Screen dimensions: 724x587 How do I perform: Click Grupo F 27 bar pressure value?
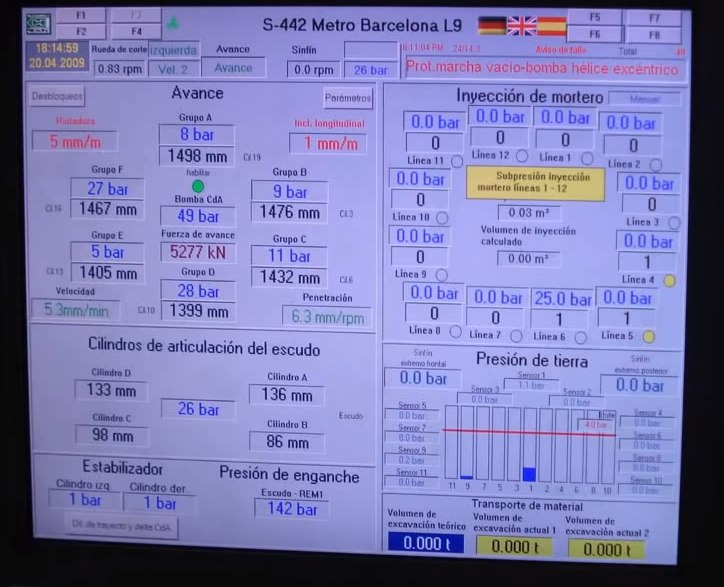(x=107, y=188)
